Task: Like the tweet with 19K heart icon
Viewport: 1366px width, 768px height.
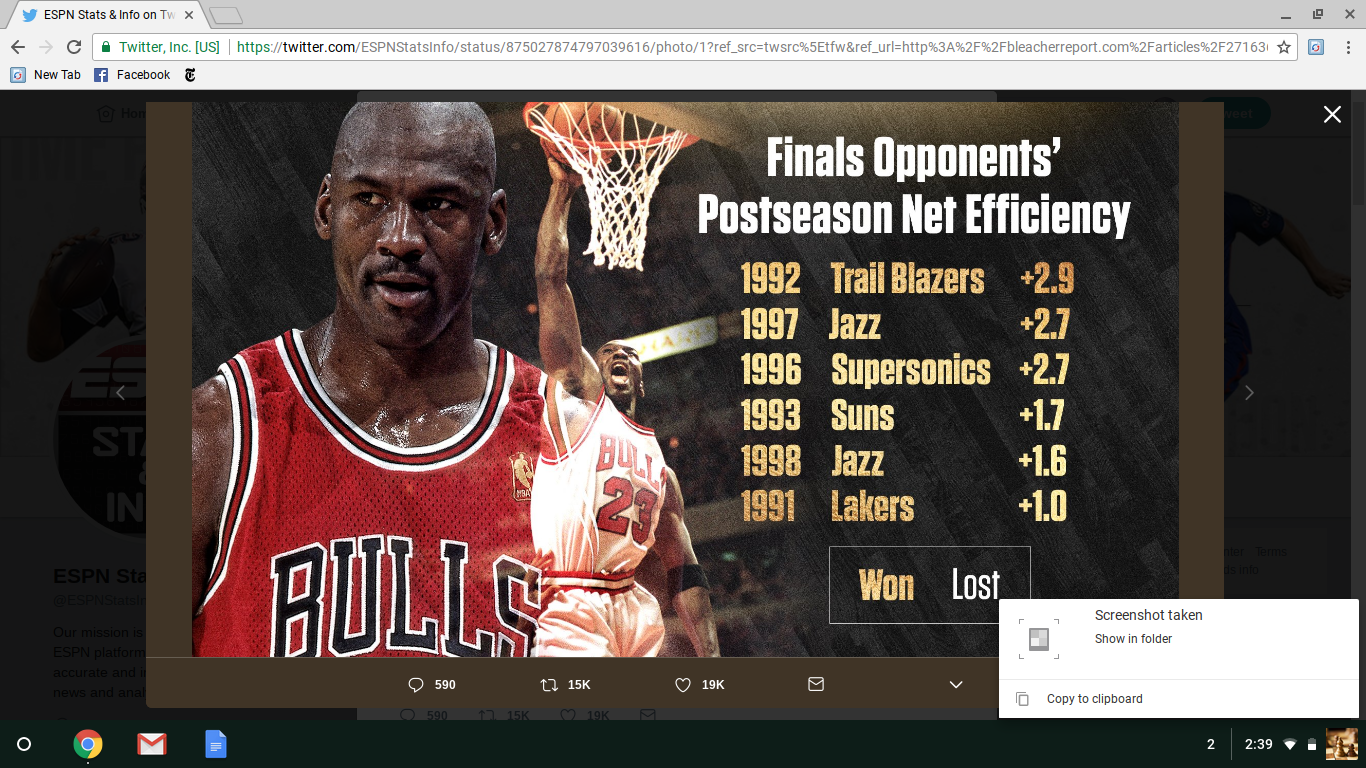Action: pos(683,685)
